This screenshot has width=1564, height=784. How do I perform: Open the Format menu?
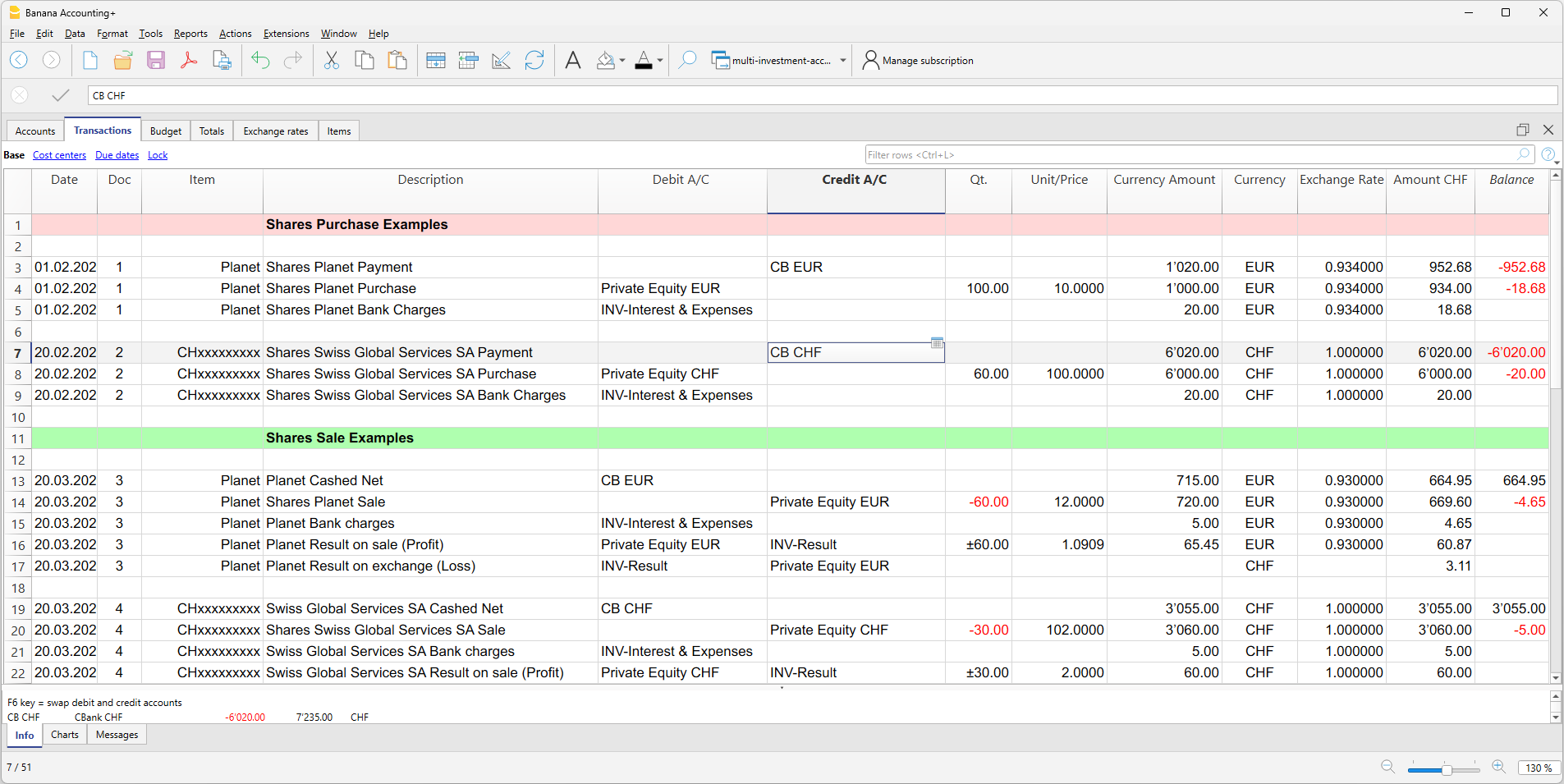112,34
